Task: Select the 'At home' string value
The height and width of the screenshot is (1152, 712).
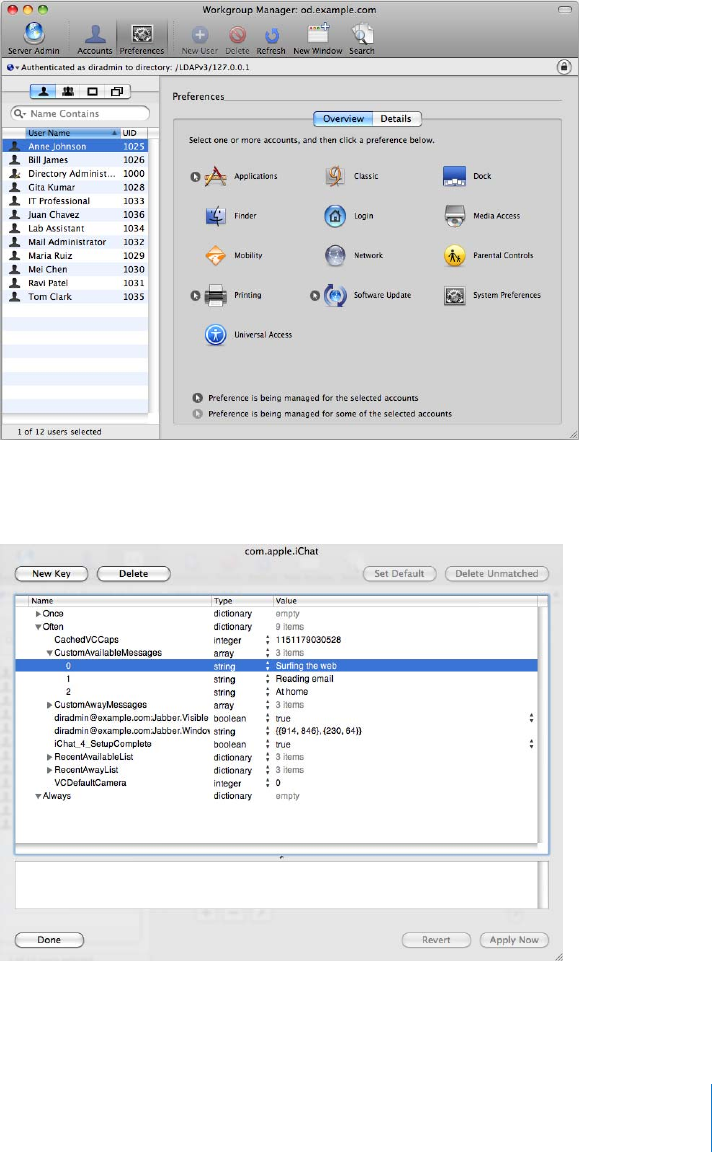Action: [x=292, y=692]
